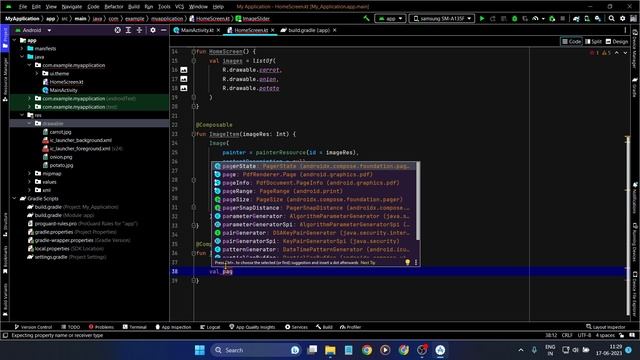Toggle the Build Variants side tab
Screen dimensions: 640x360
point(5,301)
